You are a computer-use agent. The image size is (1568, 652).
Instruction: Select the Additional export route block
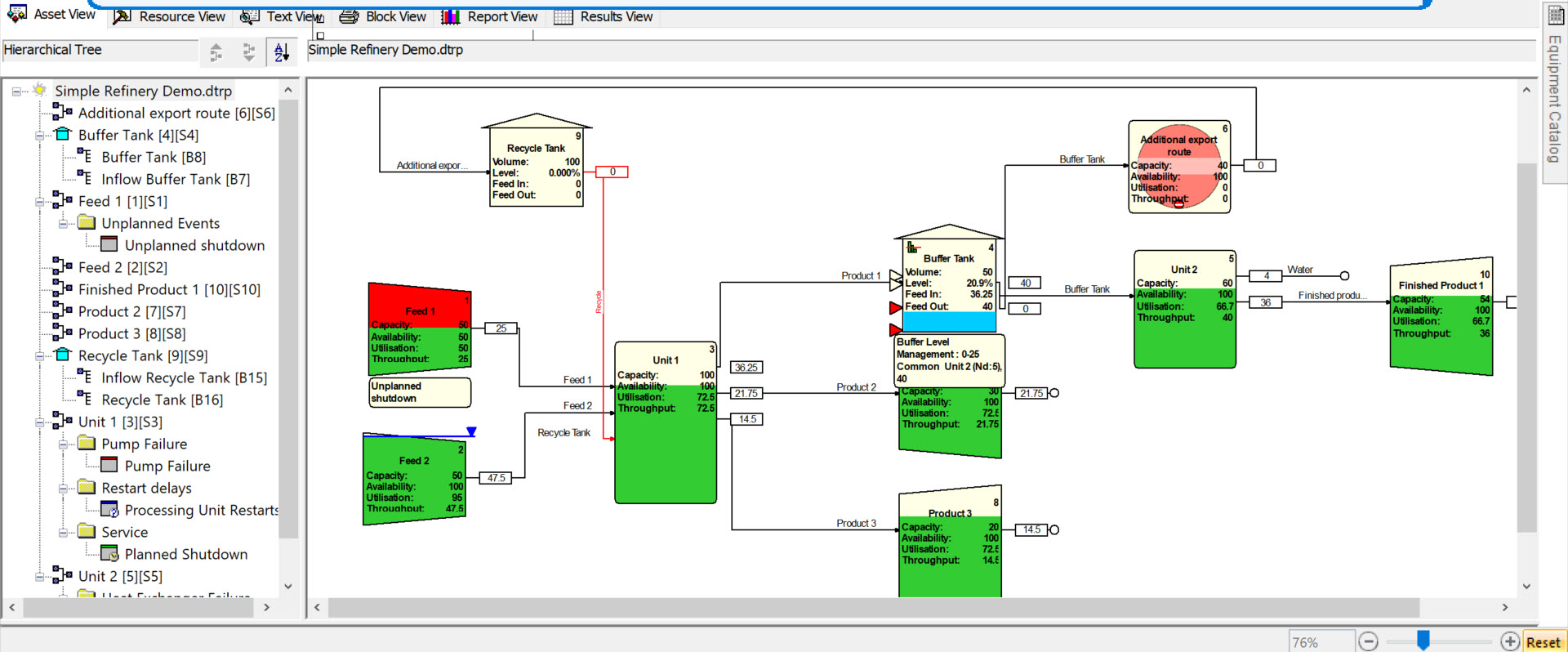click(x=1178, y=168)
